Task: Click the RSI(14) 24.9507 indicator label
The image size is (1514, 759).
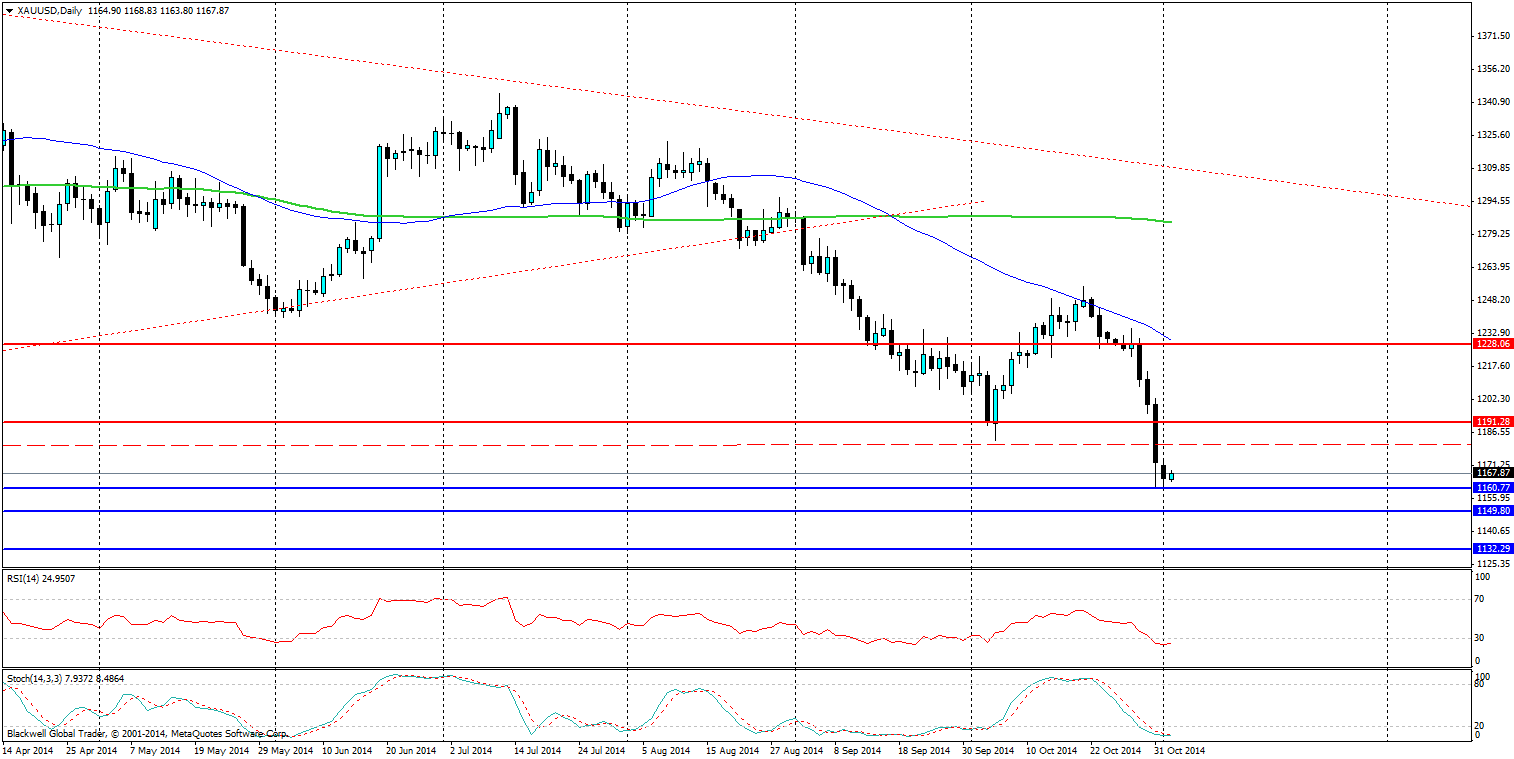Action: tap(40, 578)
